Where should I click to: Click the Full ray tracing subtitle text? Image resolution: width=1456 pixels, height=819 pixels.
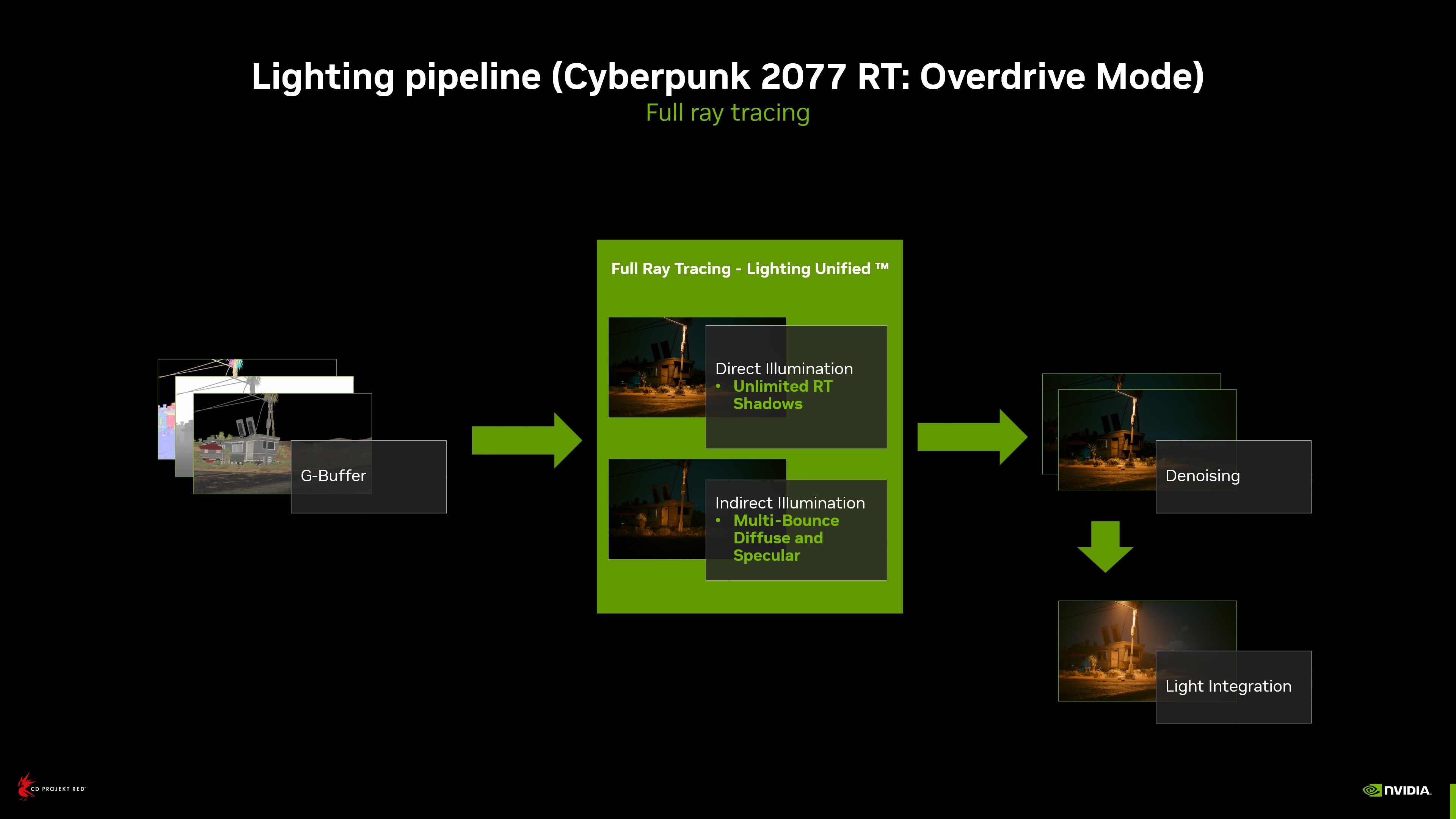pyautogui.click(x=728, y=113)
